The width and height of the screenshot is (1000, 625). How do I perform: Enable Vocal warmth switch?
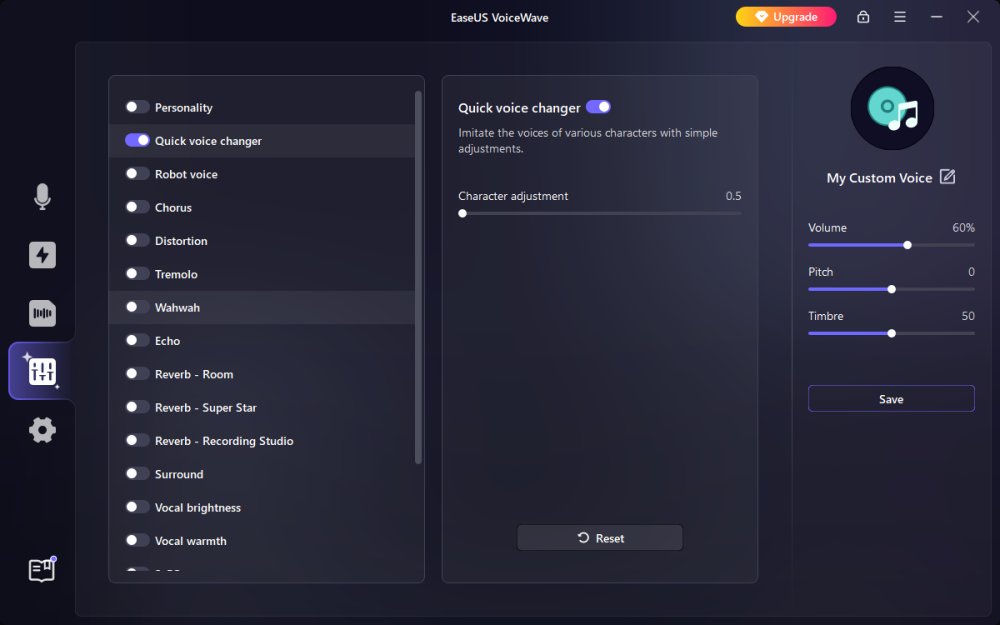137,540
